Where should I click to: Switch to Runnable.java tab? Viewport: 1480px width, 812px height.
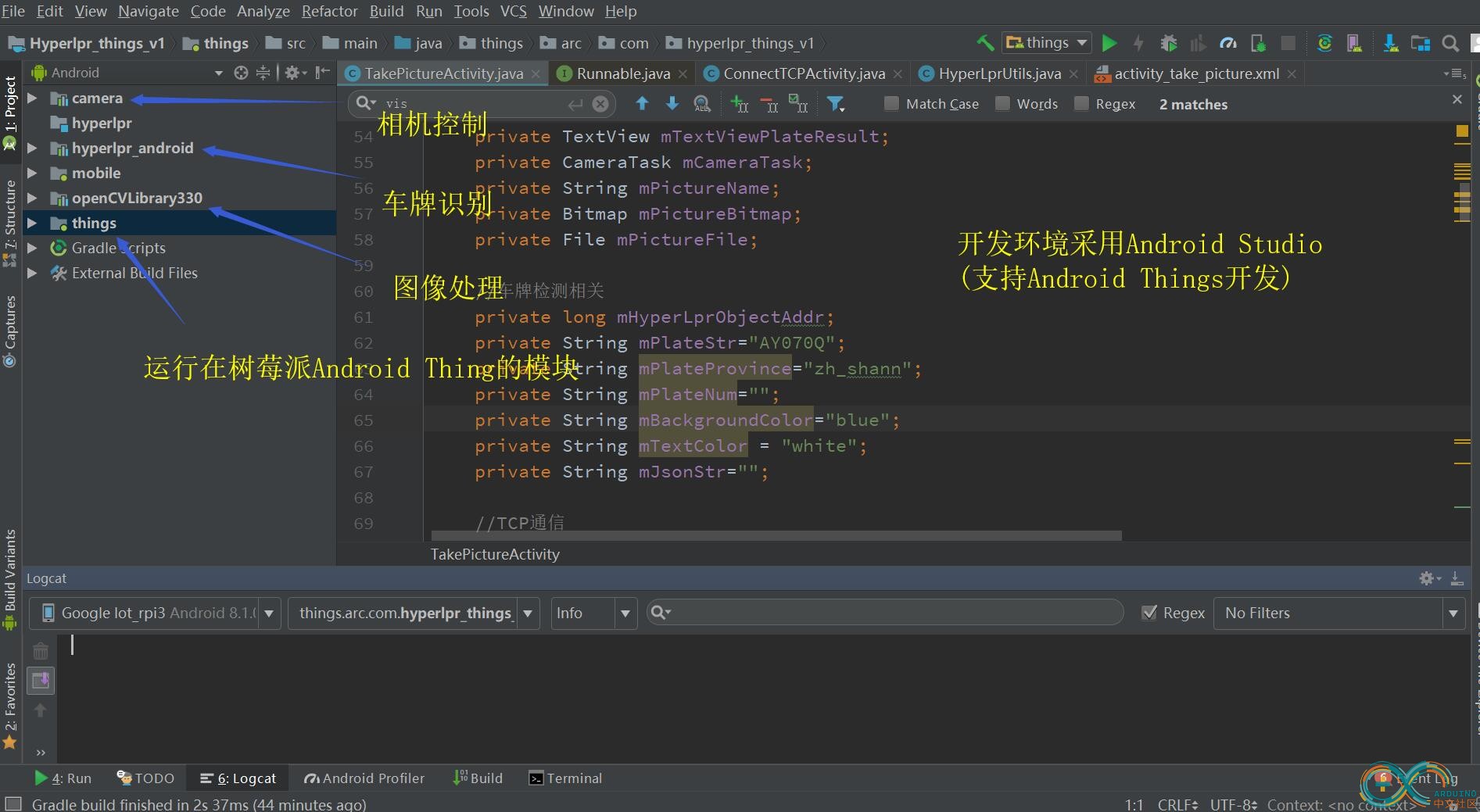click(x=622, y=73)
